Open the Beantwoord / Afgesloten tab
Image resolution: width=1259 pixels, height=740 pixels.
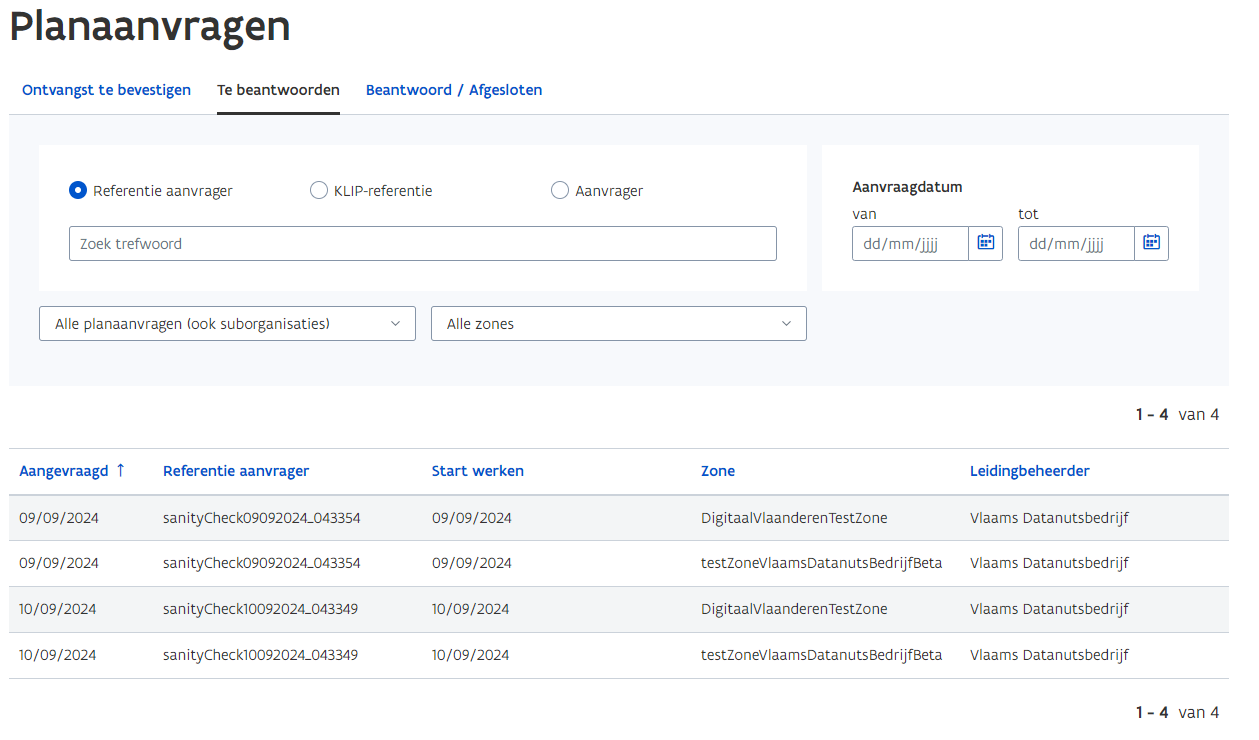tap(454, 90)
